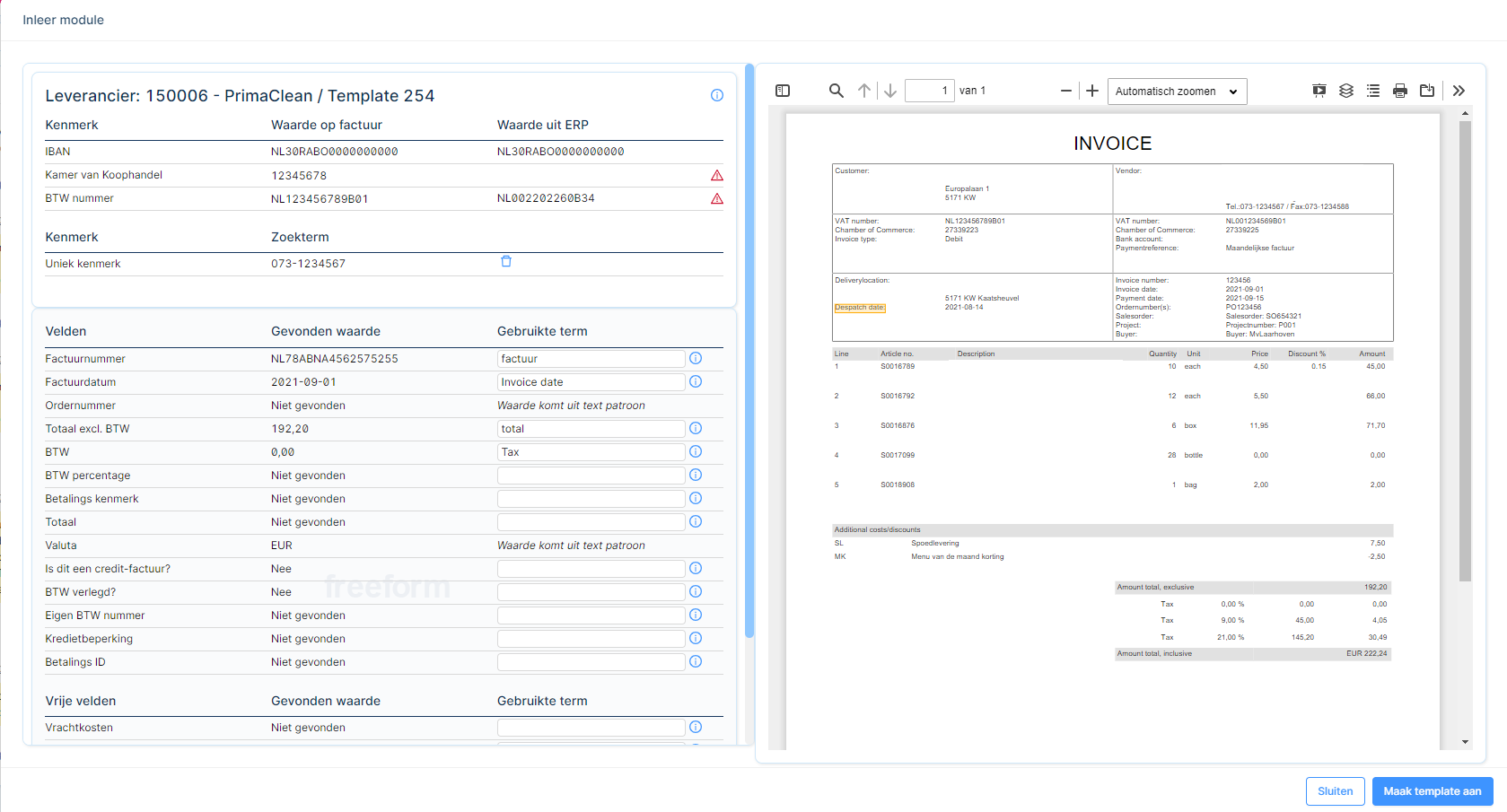Focus the Eigen BTW nummer term field
The width and height of the screenshot is (1507, 812).
click(591, 616)
